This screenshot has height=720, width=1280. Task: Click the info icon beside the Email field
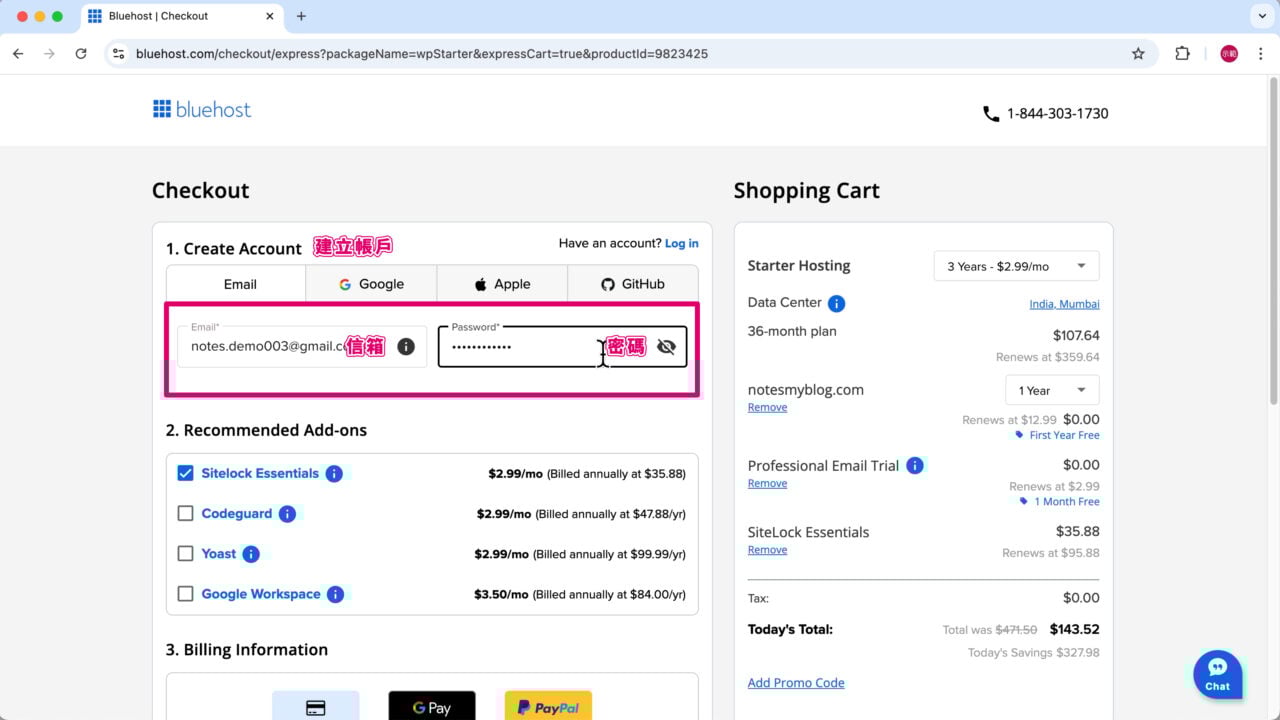point(405,346)
